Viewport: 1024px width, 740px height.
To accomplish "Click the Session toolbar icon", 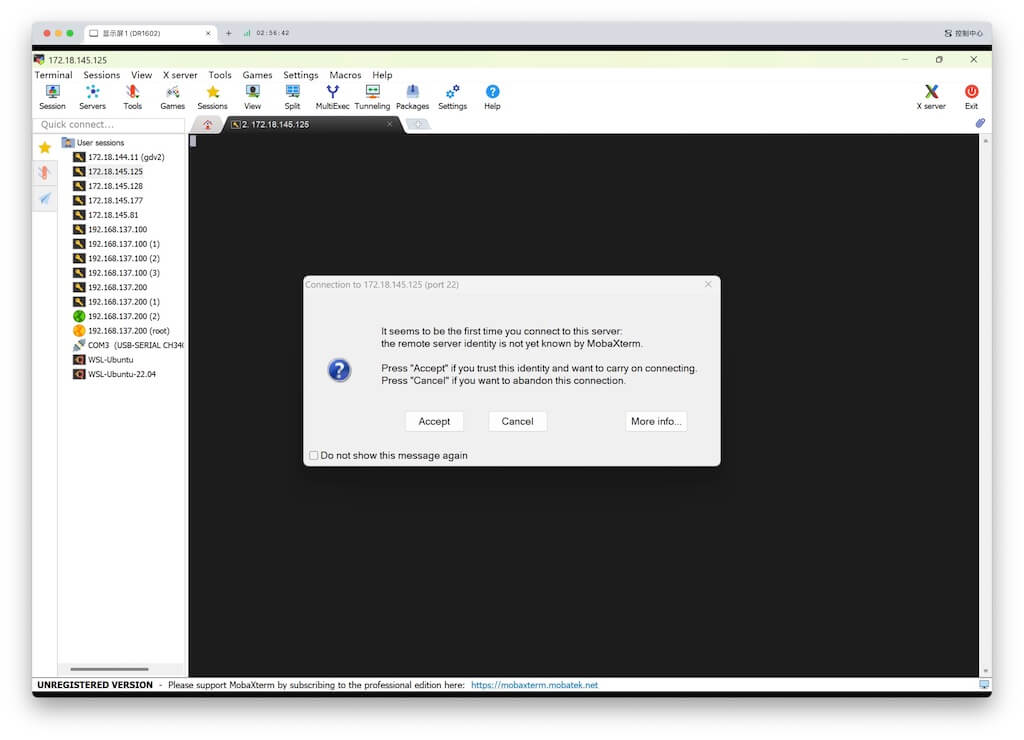I will tap(52, 96).
